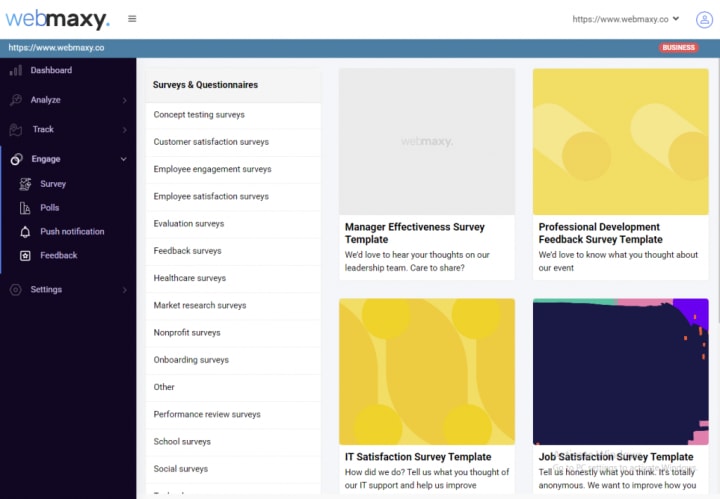Open Feedback under Engage
The width and height of the screenshot is (720, 499).
58,255
